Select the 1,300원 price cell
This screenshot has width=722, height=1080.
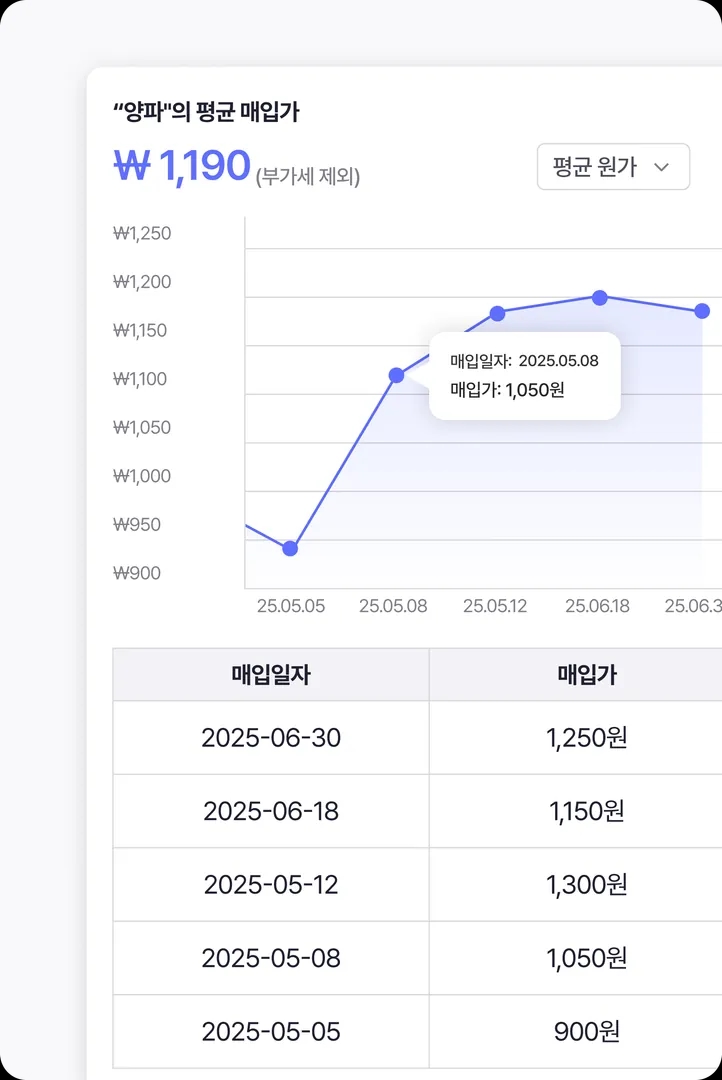tap(586, 885)
